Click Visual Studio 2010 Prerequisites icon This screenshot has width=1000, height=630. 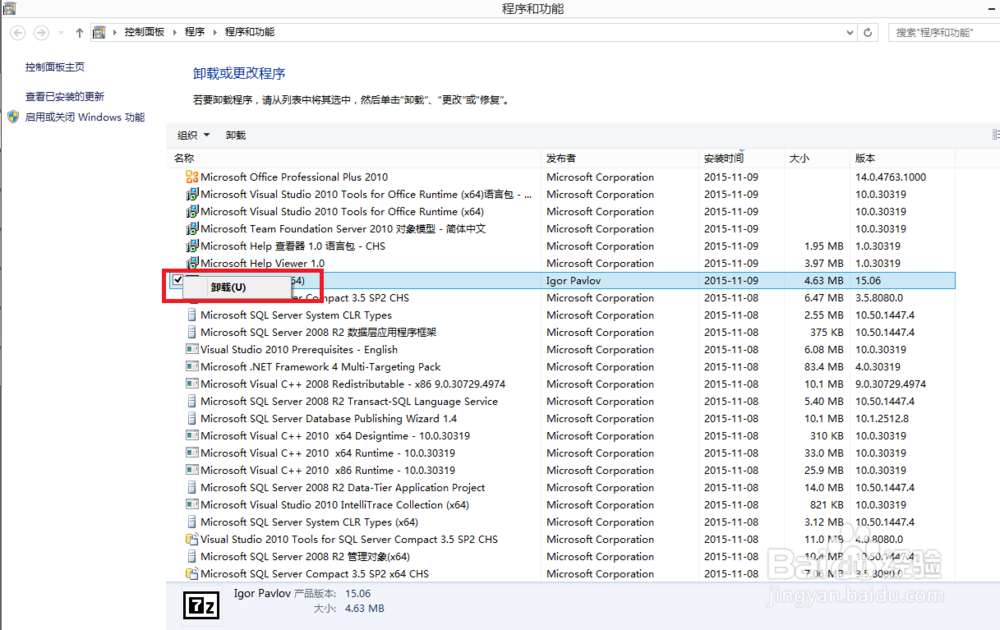pos(191,349)
